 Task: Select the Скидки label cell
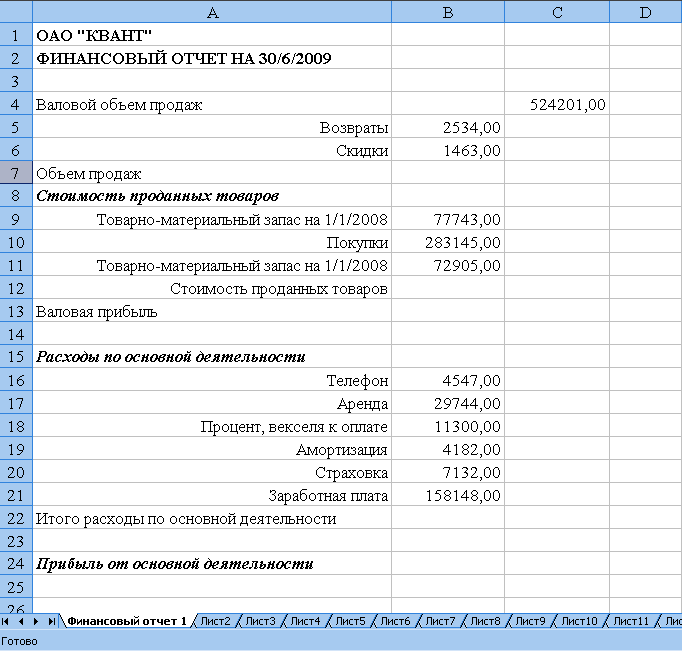click(212, 150)
